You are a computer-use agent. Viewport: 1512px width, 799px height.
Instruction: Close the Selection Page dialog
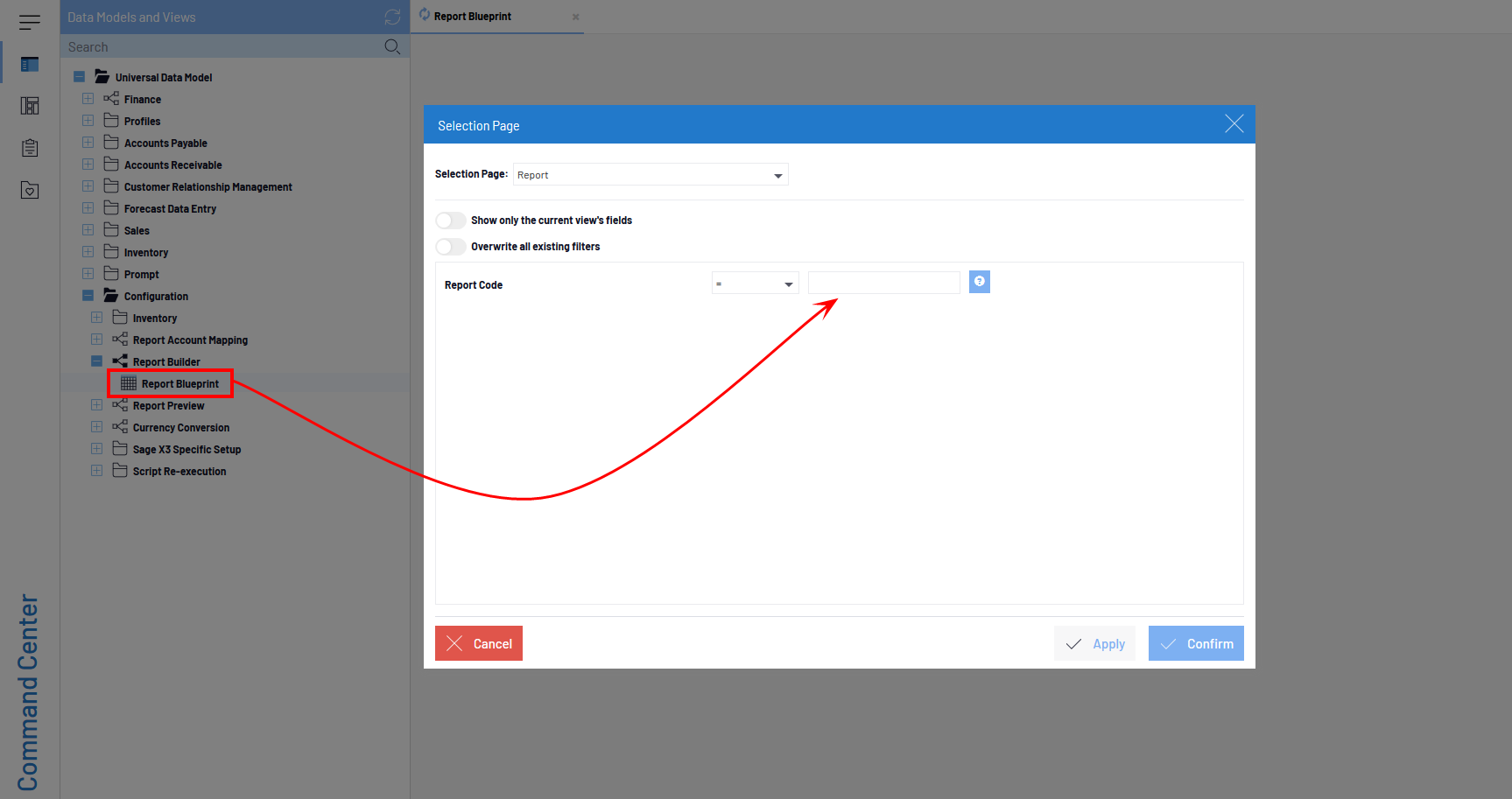click(1234, 124)
